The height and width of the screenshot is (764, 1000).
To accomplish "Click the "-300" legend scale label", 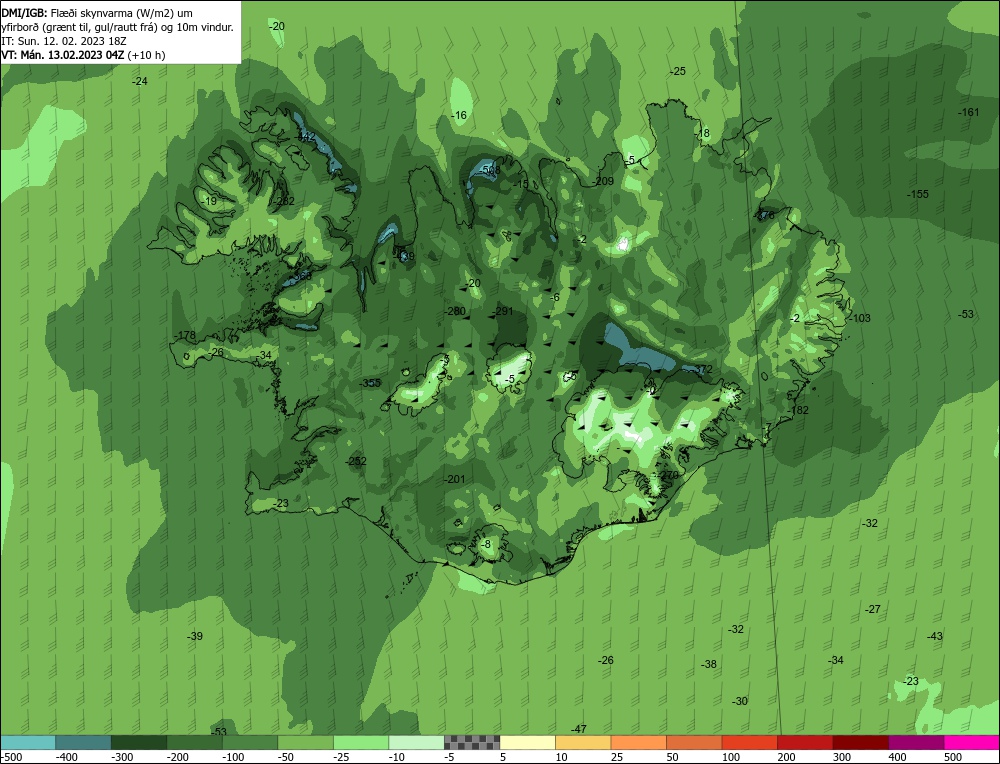I will click(x=122, y=757).
